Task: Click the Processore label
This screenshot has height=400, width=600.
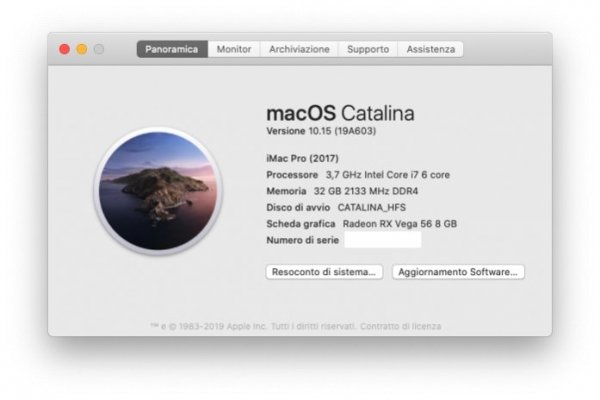Action: 292,175
